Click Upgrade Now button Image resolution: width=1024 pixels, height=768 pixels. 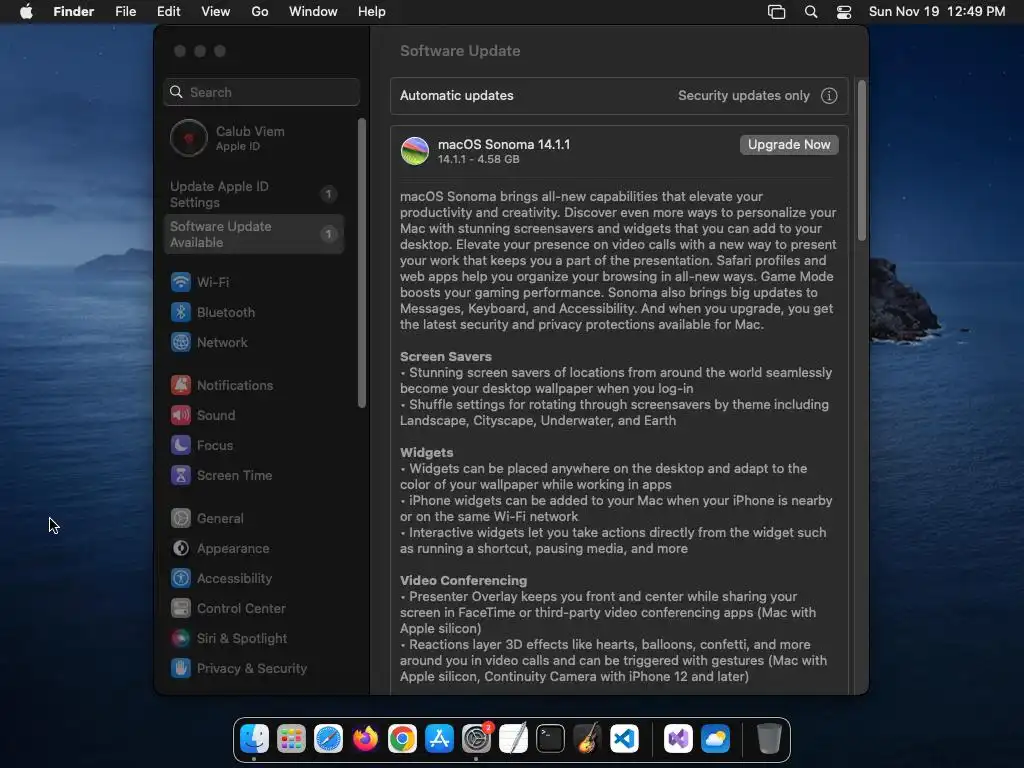point(789,145)
